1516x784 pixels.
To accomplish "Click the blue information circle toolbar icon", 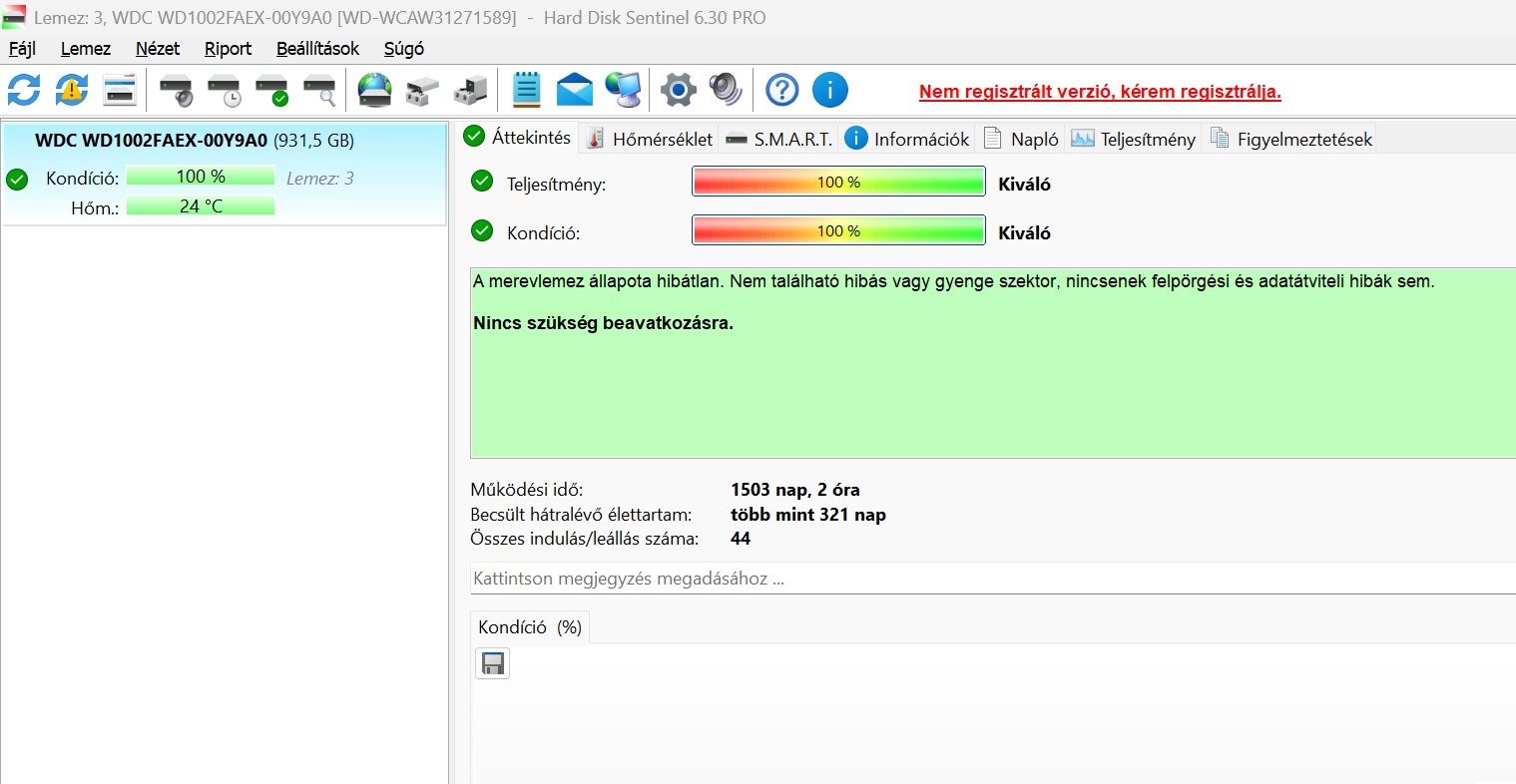I will point(830,90).
